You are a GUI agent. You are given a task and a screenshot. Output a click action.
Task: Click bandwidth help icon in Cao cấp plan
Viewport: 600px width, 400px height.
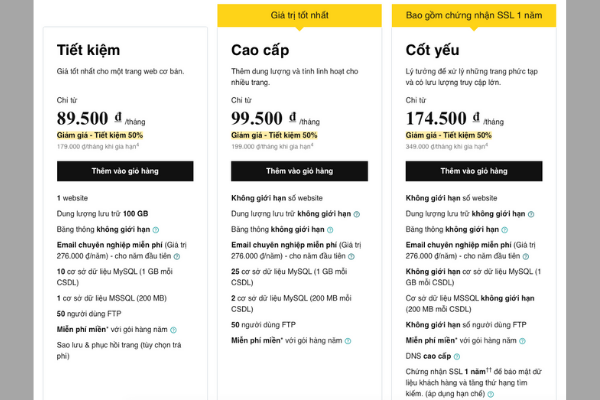tap(330, 230)
